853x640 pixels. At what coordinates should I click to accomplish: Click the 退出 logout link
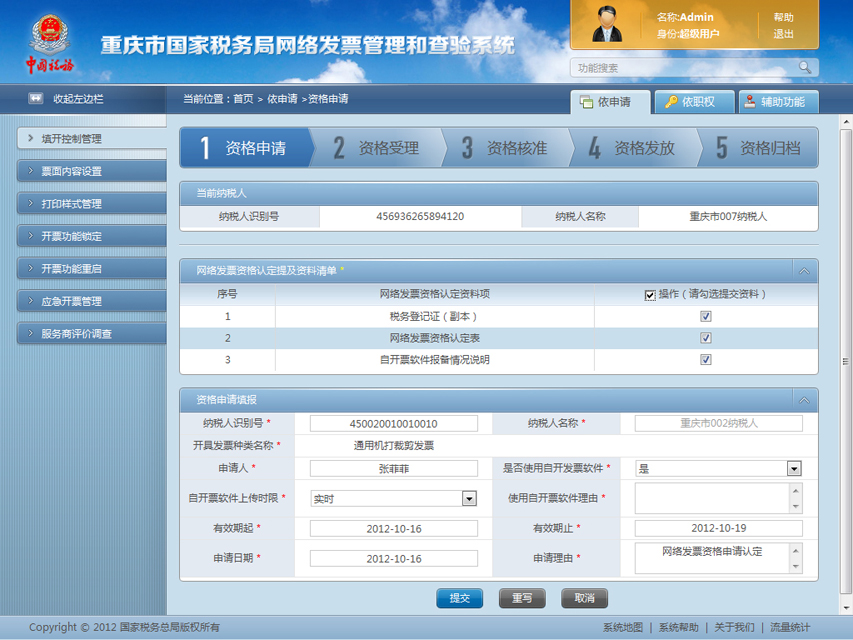coord(783,34)
